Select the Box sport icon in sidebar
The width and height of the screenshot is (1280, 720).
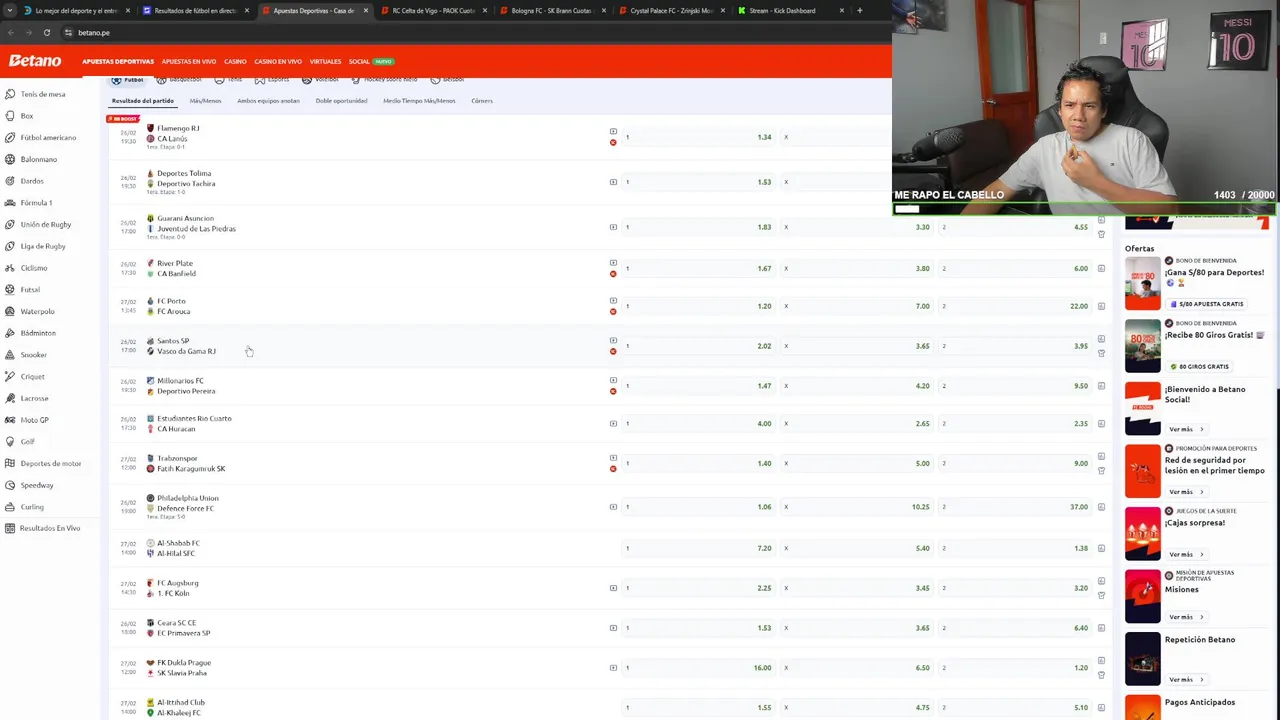pyautogui.click(x=10, y=116)
